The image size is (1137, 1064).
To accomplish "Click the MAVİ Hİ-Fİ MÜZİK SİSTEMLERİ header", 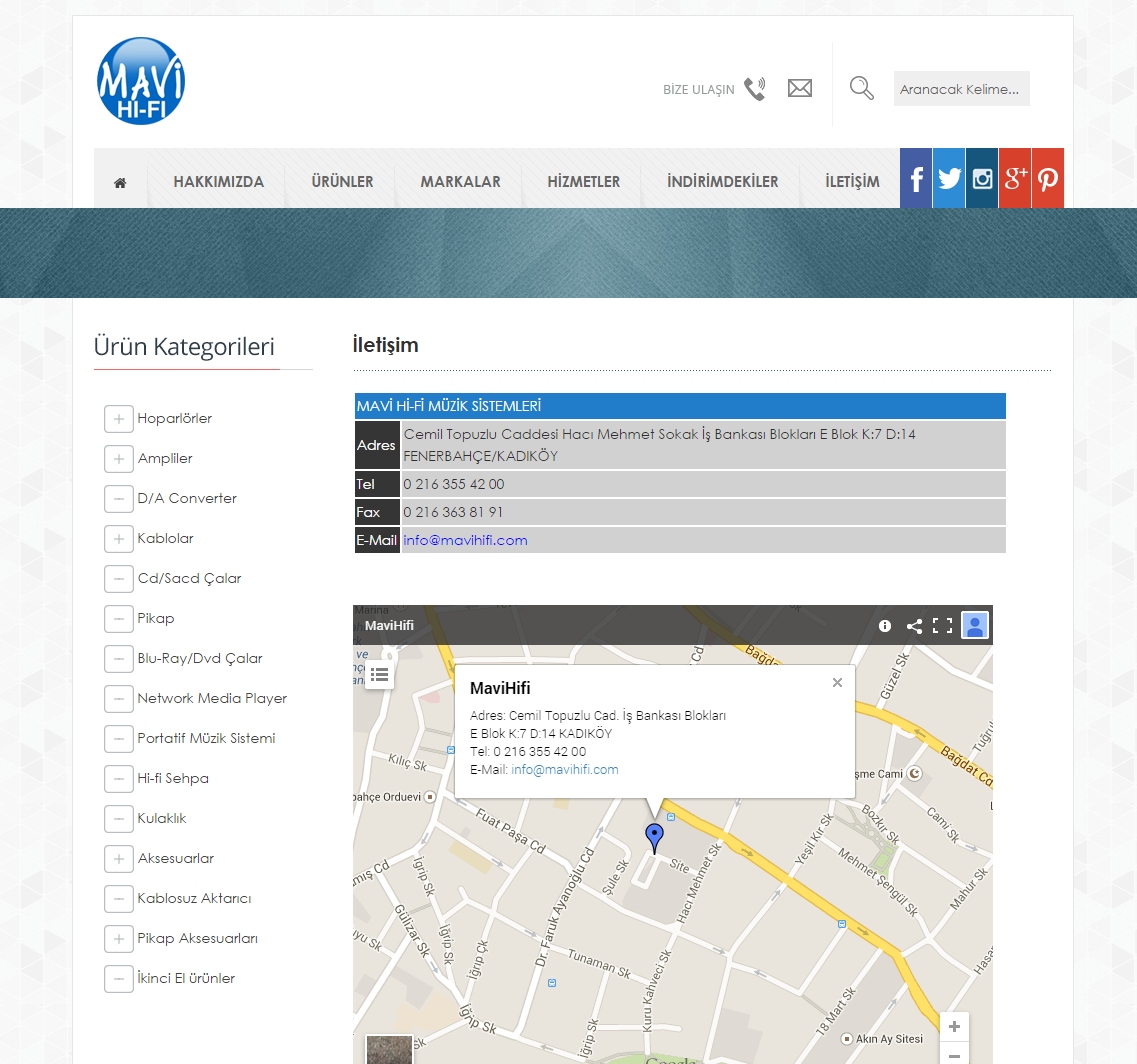I will [680, 406].
